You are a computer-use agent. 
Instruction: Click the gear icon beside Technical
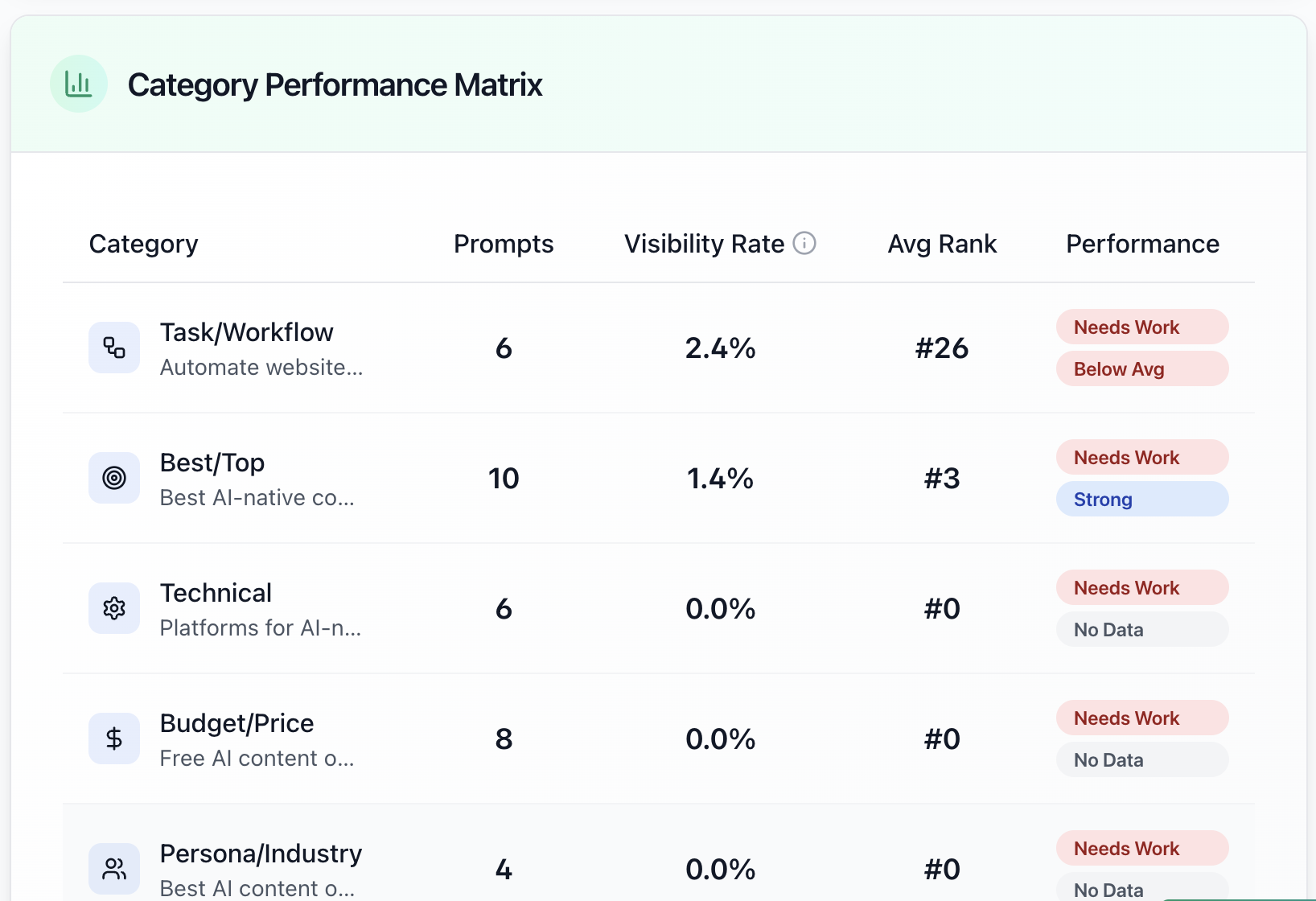[113, 608]
